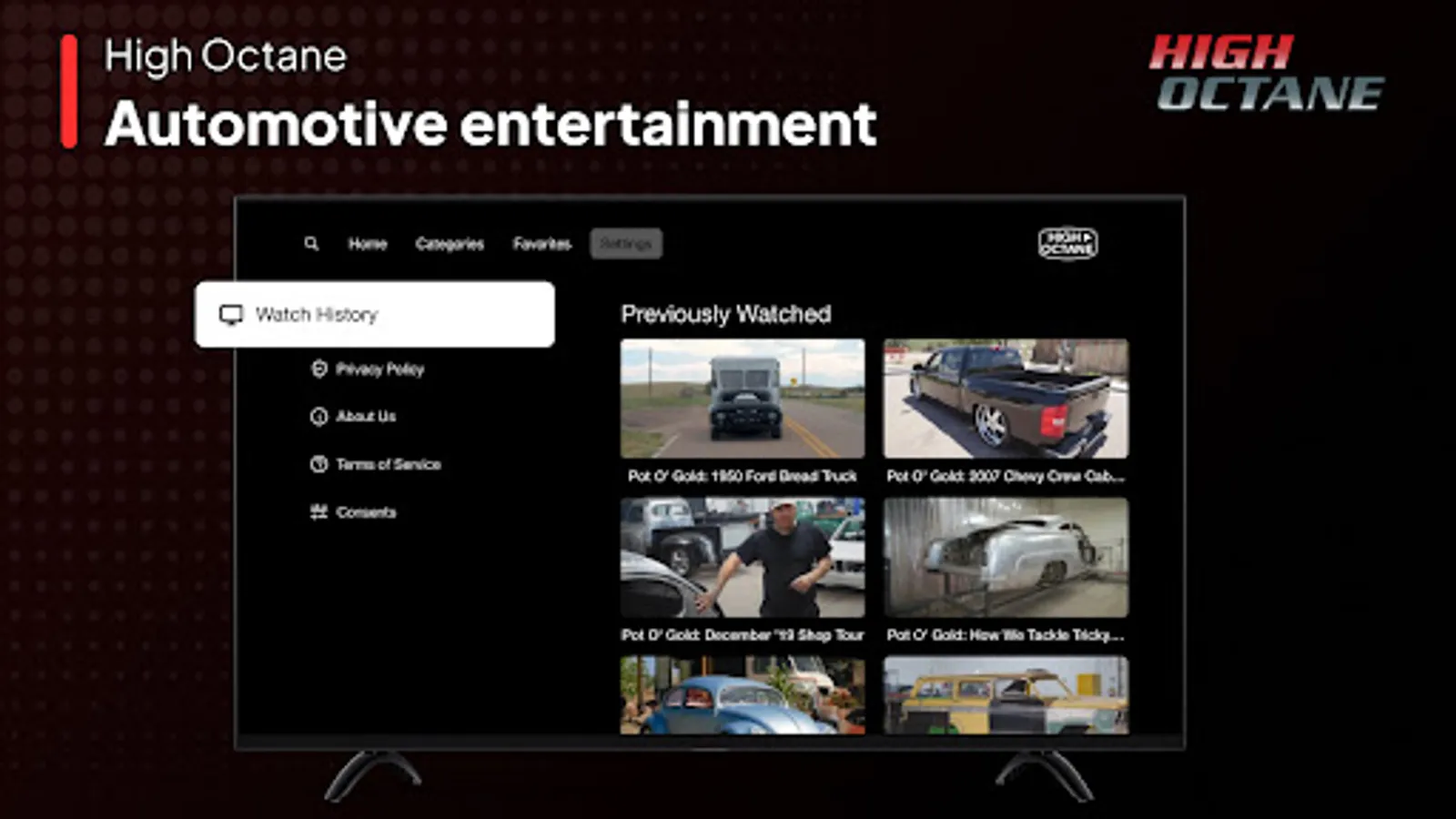The height and width of the screenshot is (819, 1456).
Task: Open the Consents entry
Action: (353, 512)
